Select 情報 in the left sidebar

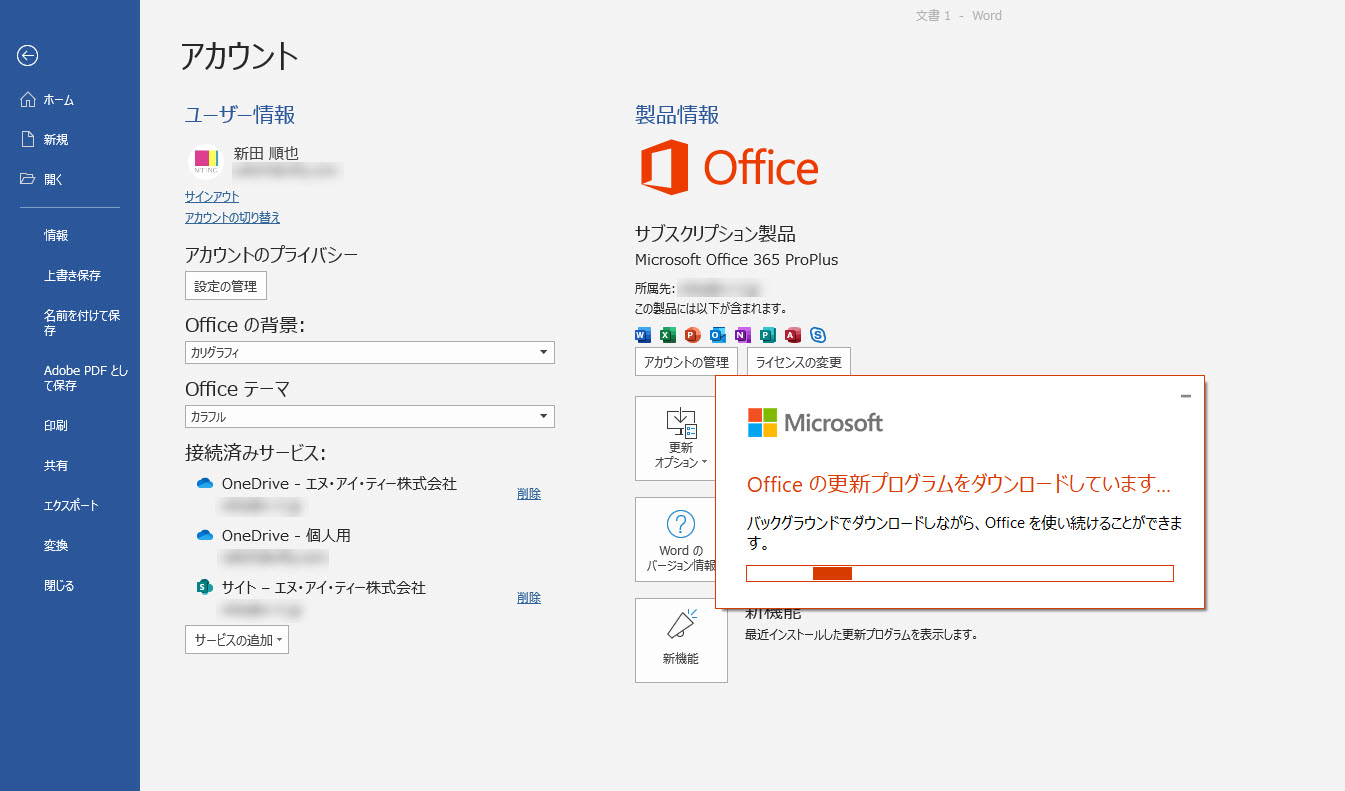click(56, 236)
